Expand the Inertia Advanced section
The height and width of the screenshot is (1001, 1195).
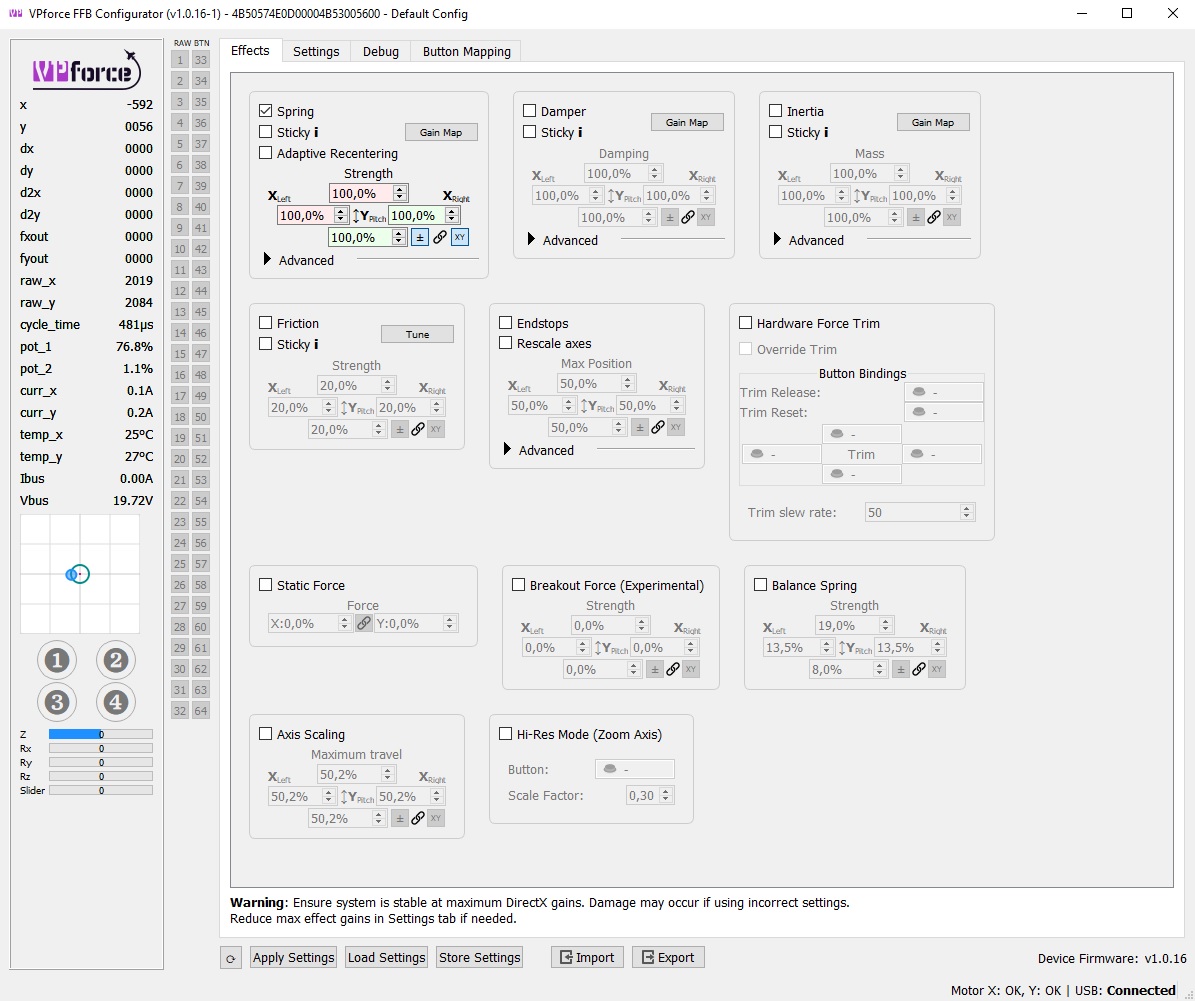tap(777, 239)
